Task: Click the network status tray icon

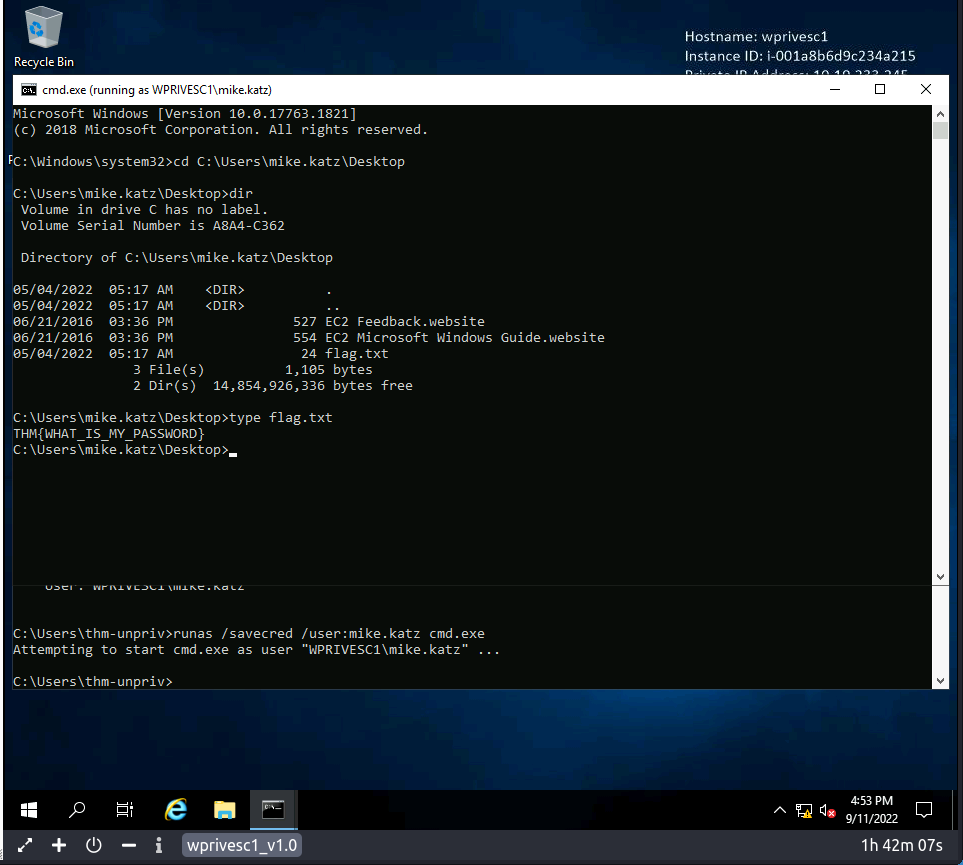Action: [804, 810]
